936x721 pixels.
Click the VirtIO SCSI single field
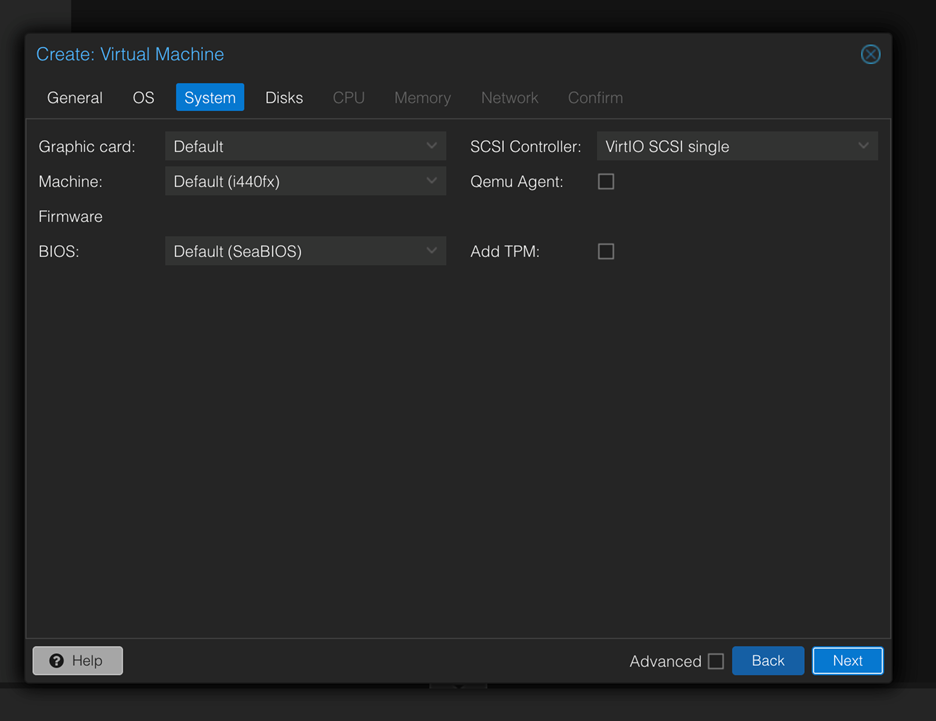[x=737, y=146]
